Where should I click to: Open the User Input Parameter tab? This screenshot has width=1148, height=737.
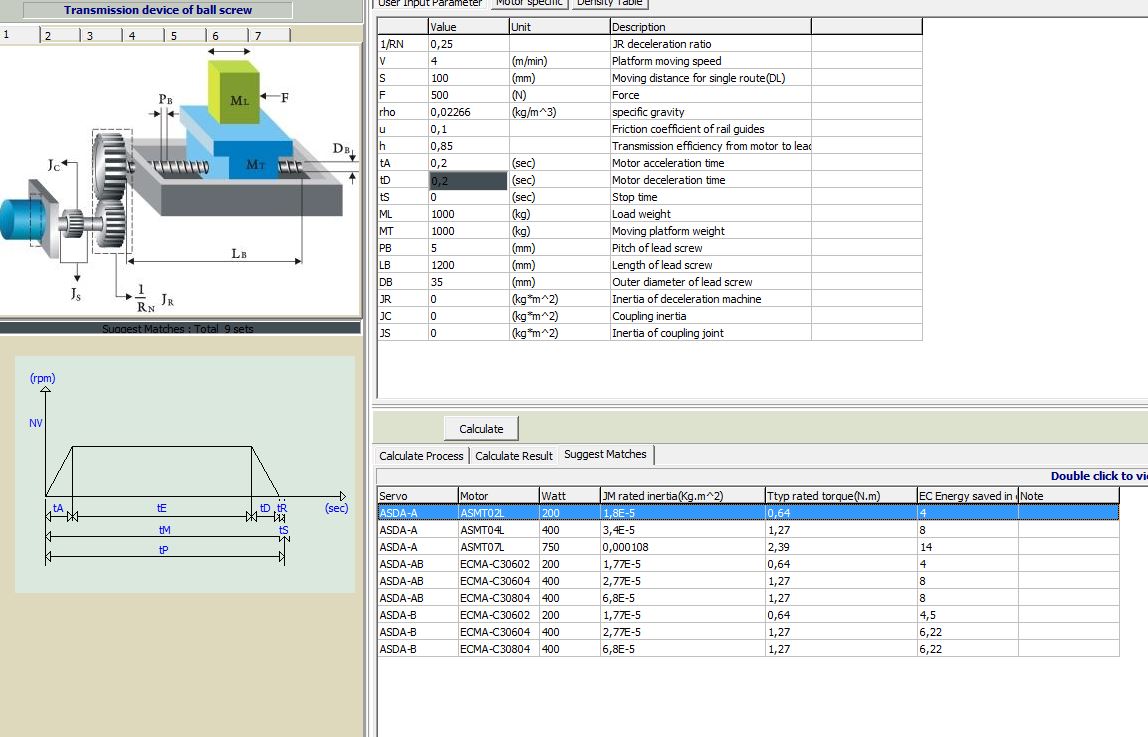coord(430,4)
